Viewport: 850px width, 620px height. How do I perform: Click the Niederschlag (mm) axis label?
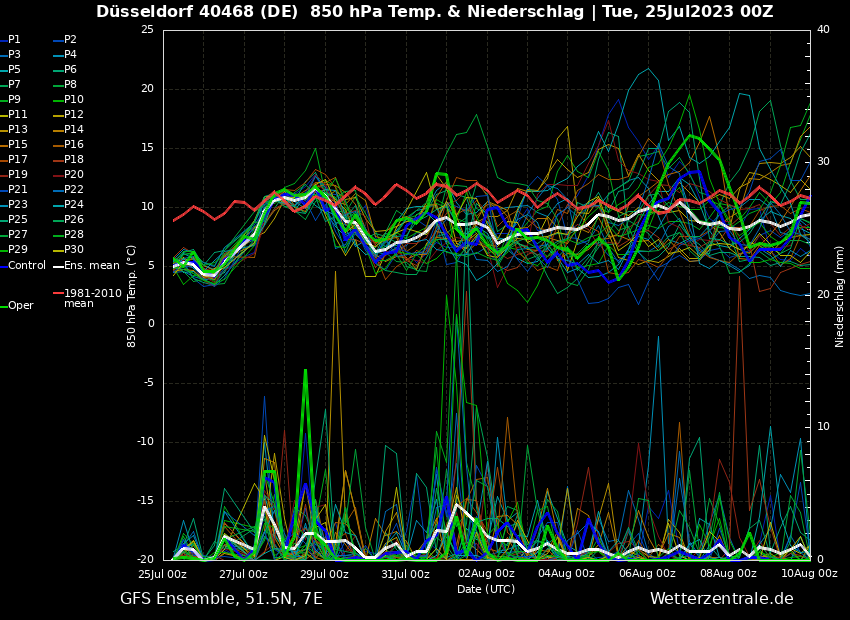tap(840, 296)
